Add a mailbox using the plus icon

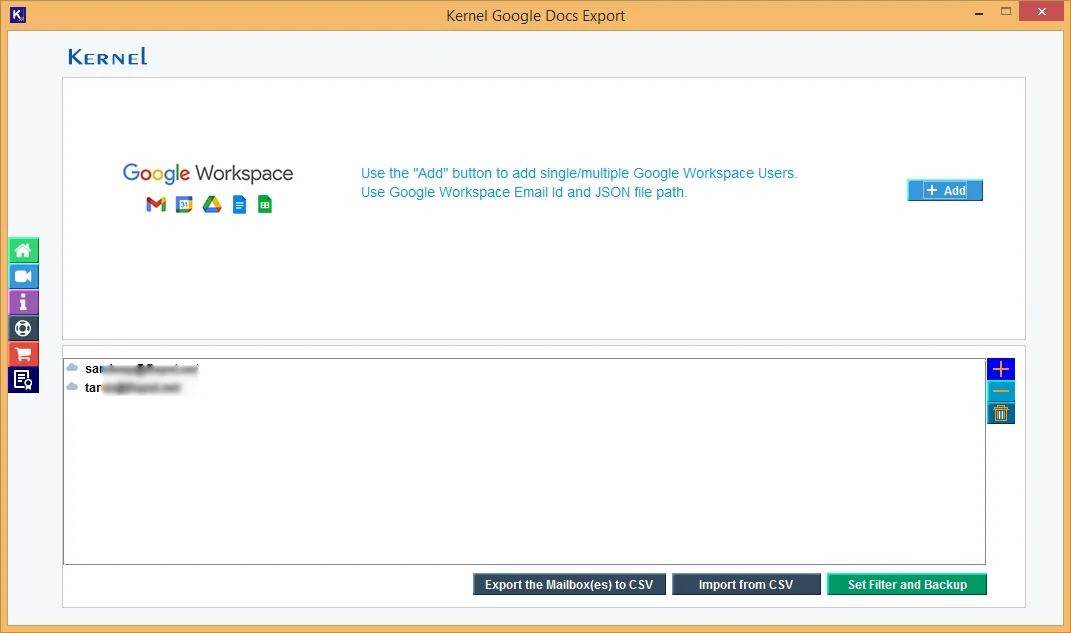[1000, 368]
